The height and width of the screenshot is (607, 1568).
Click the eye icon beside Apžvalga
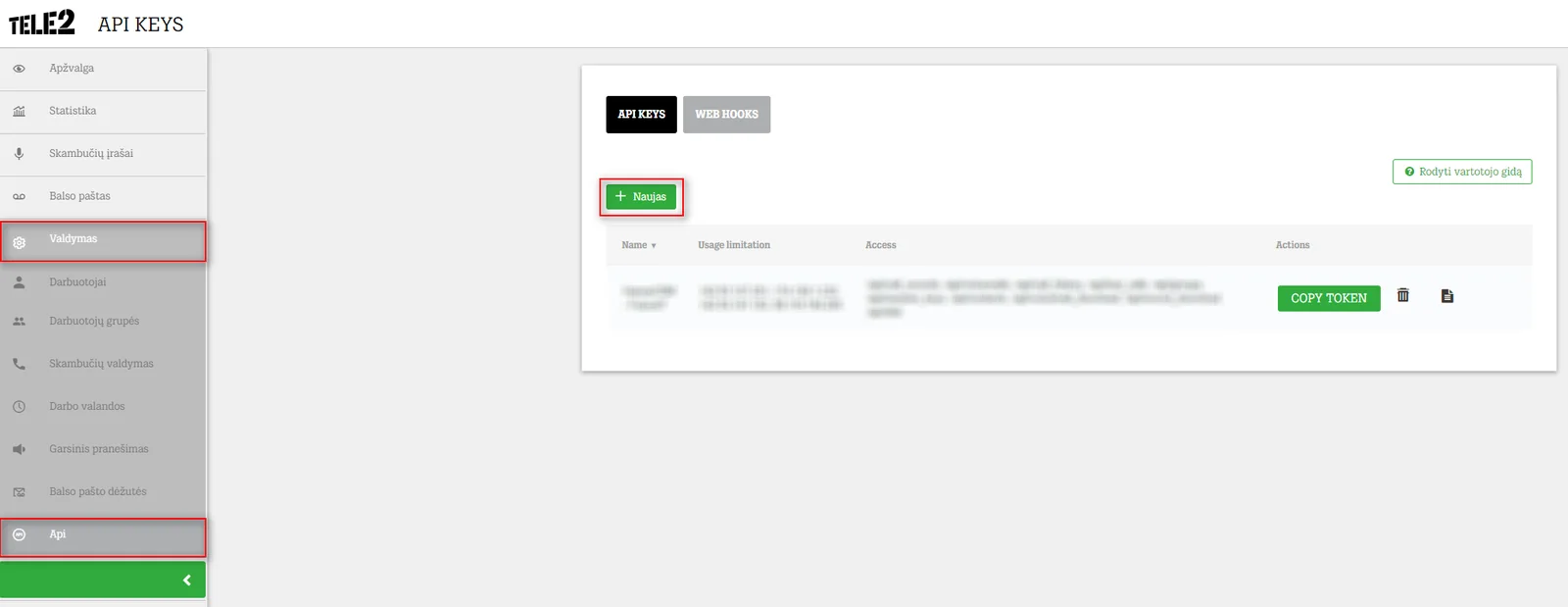pyautogui.click(x=19, y=69)
